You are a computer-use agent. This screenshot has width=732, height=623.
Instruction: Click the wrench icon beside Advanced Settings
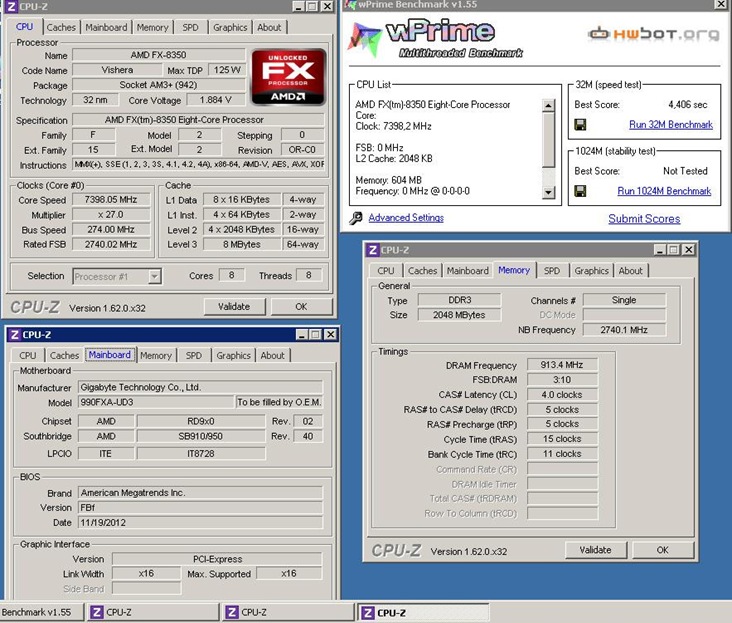click(x=356, y=218)
